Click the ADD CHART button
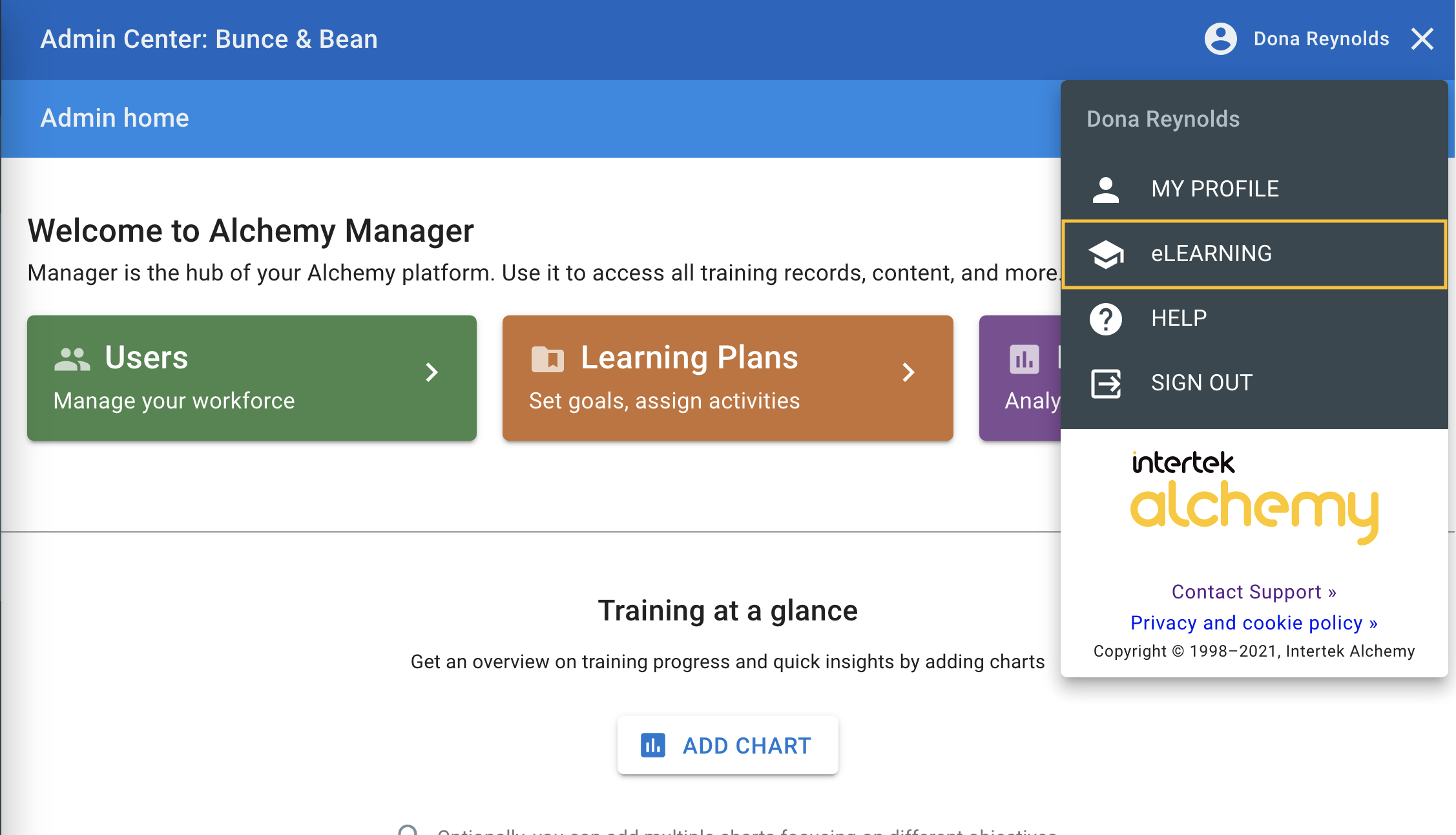 pos(728,745)
